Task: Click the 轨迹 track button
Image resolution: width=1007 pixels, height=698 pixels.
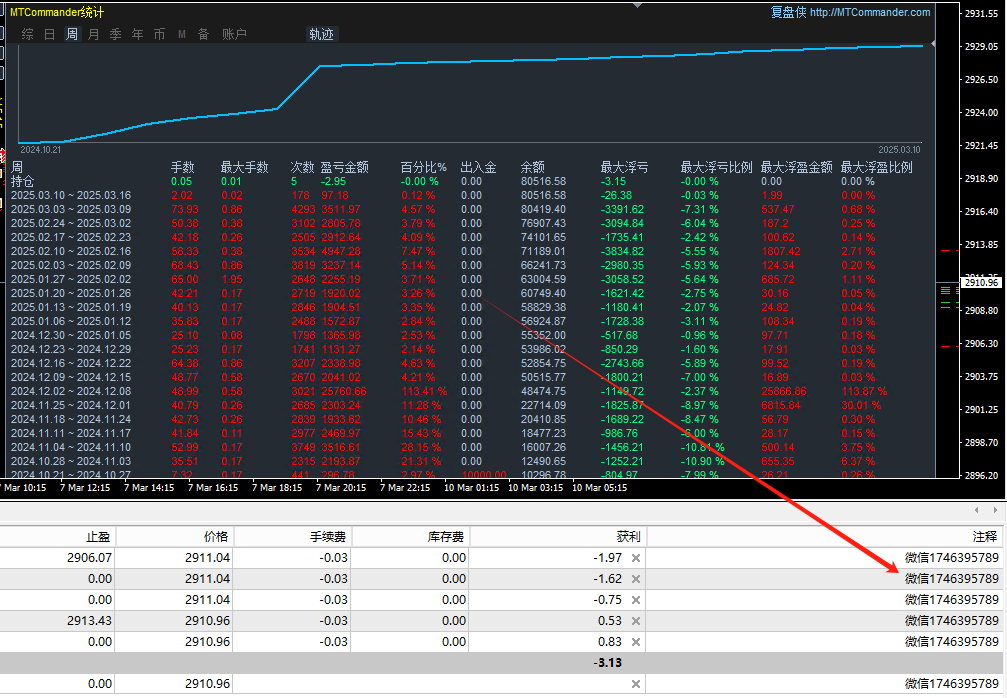Action: click(321, 34)
